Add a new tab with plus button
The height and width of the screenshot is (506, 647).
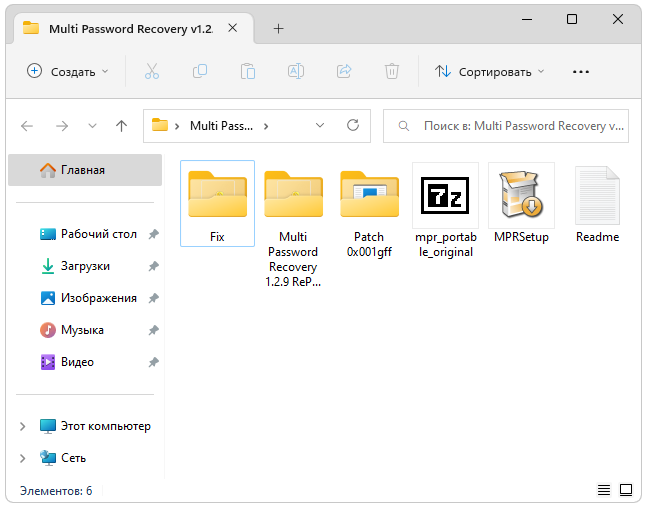point(278,28)
